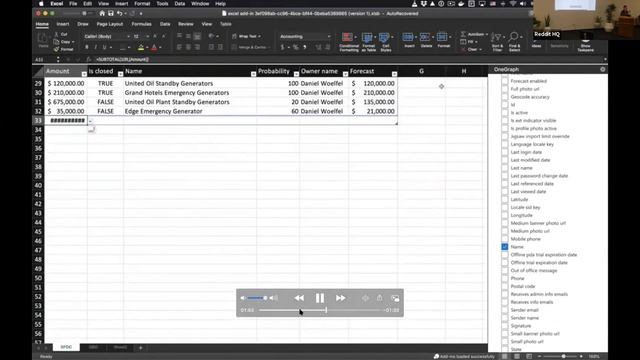Click the Apple menu logo

[x=41, y=4]
